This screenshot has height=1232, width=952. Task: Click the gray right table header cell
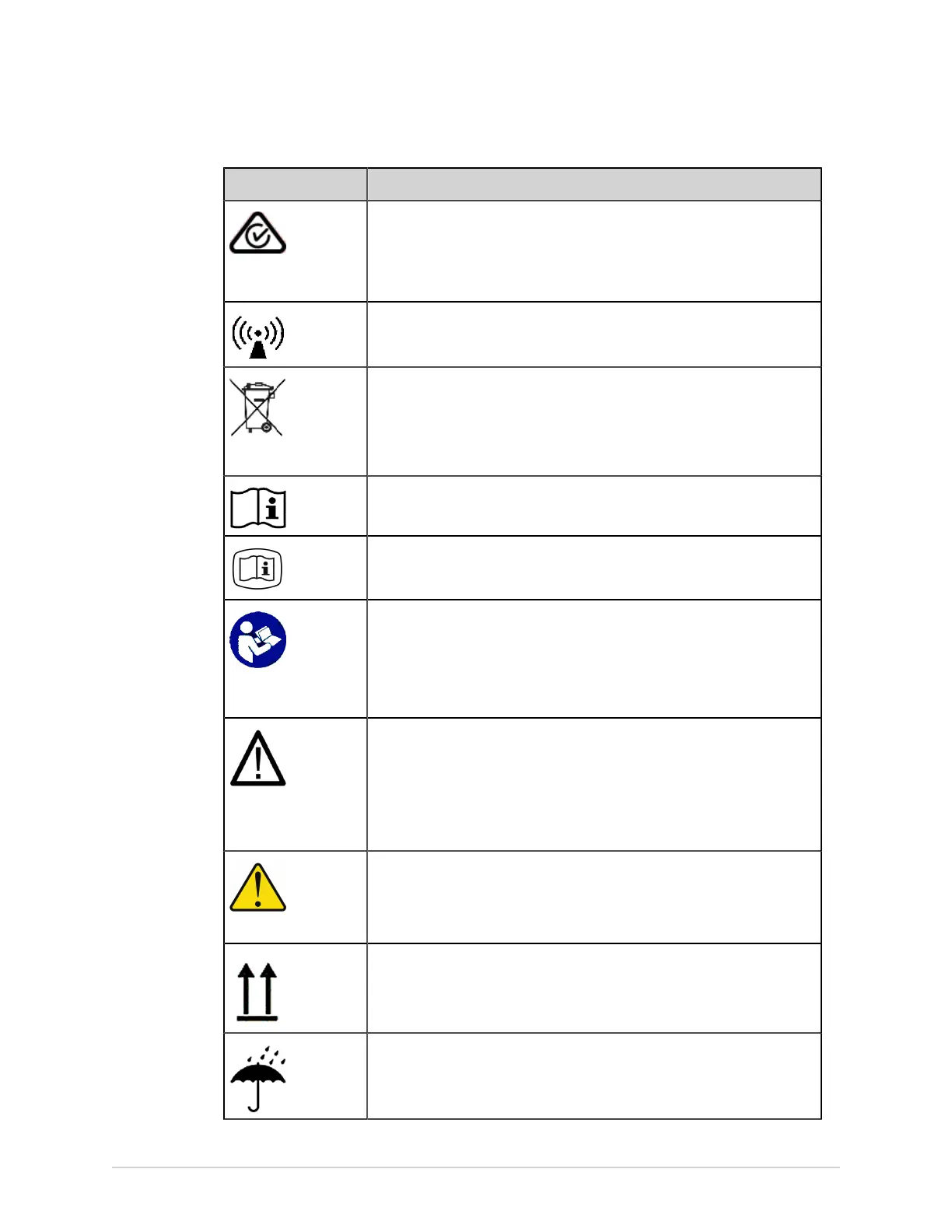[x=594, y=184]
